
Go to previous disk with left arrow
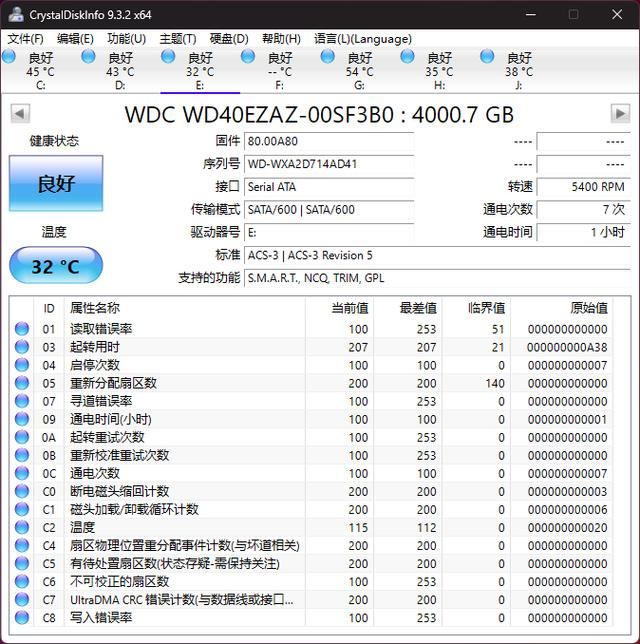point(19,113)
